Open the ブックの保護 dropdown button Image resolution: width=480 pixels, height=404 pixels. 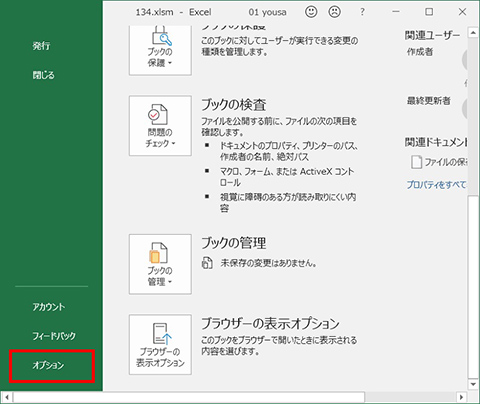[x=160, y=50]
